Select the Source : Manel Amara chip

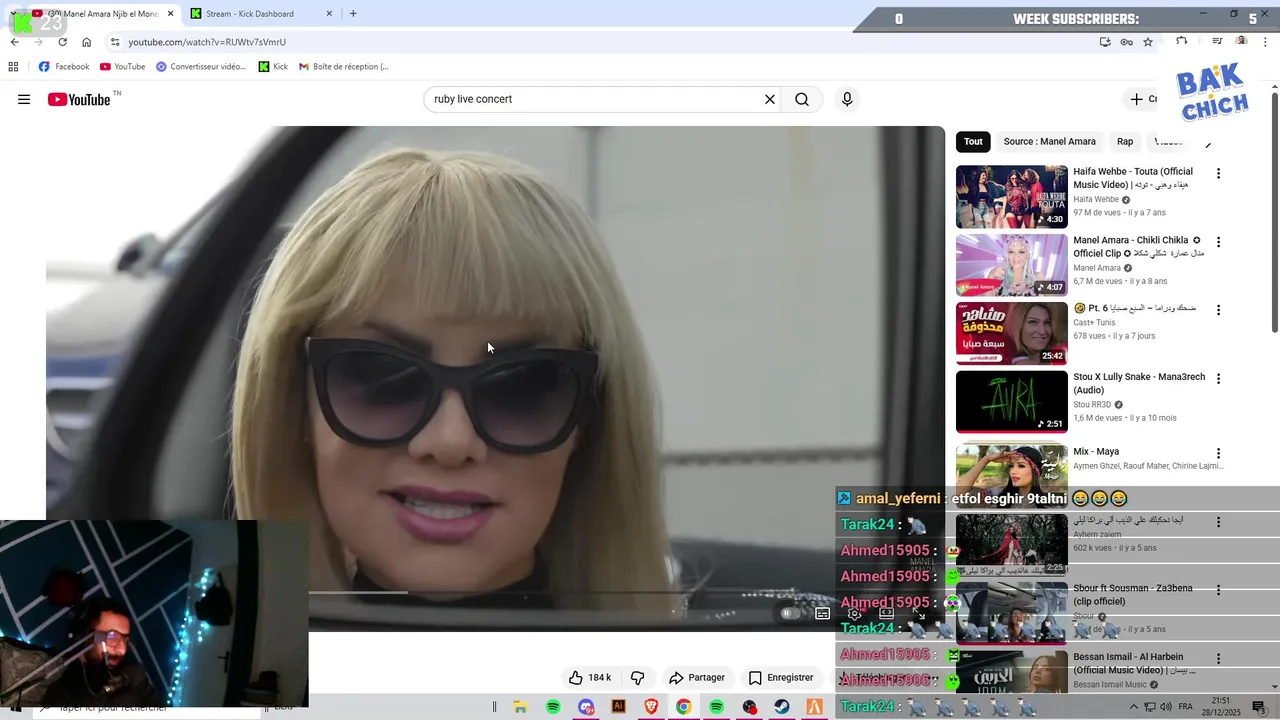pos(1049,142)
